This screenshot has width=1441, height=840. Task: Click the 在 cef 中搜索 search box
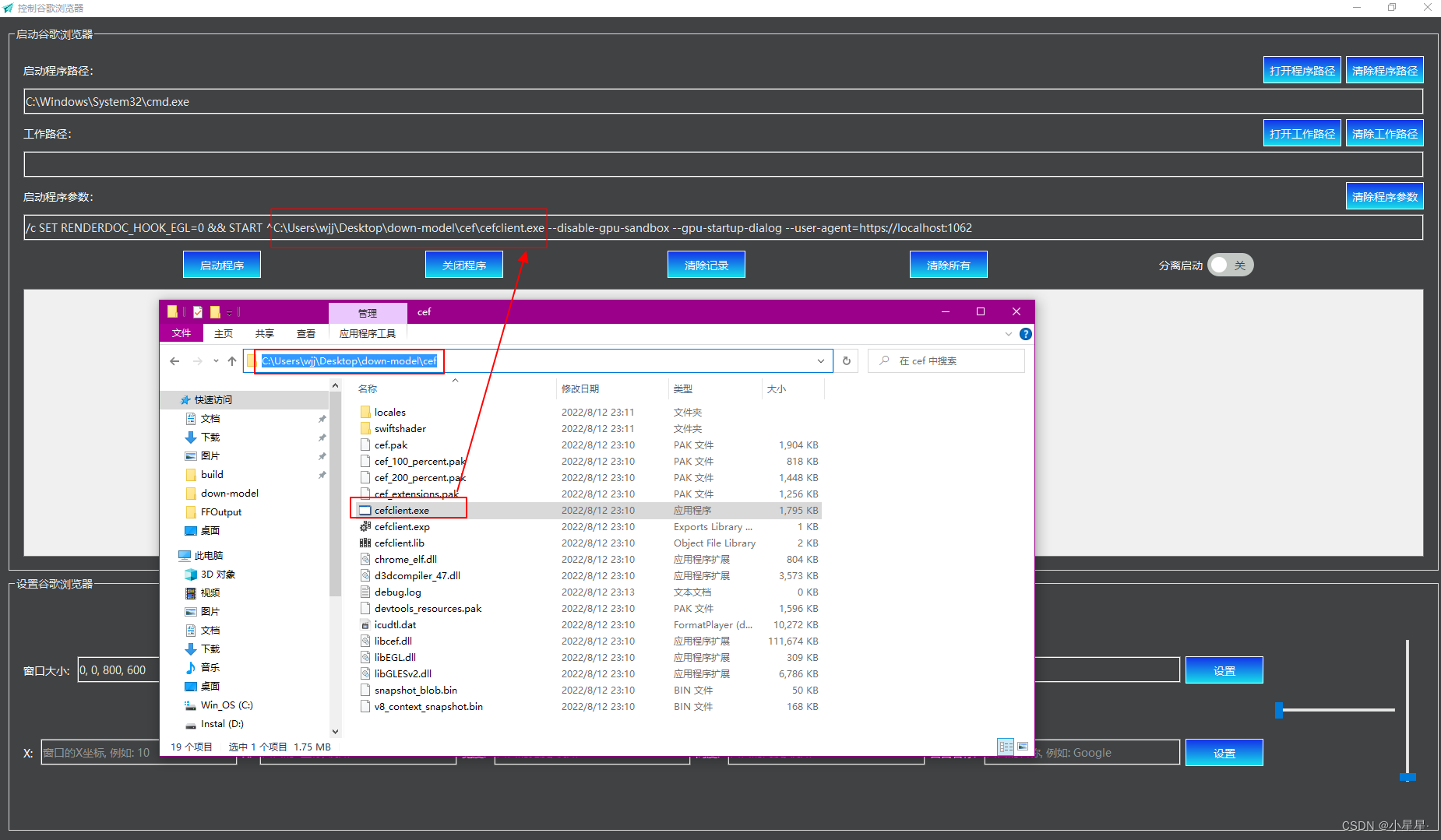(946, 360)
